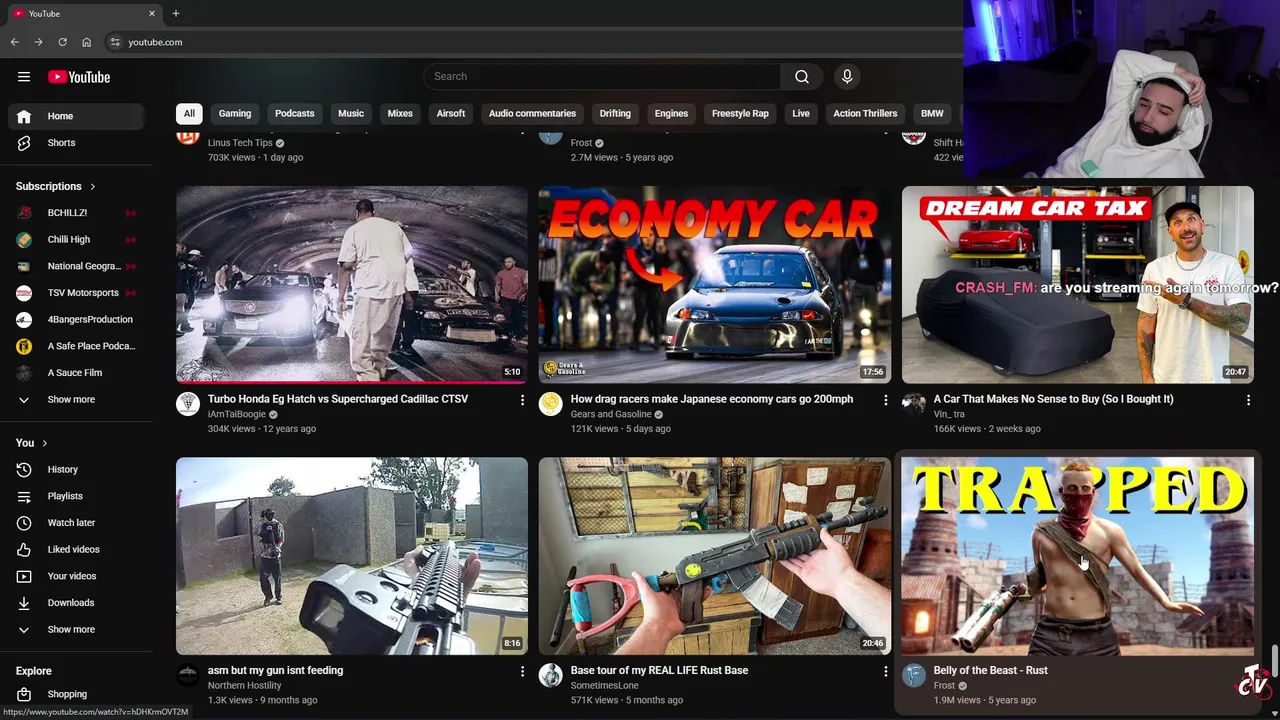1280x720 pixels.
Task: Play the Cadillac tunnel race thumbnail
Action: tap(352, 285)
